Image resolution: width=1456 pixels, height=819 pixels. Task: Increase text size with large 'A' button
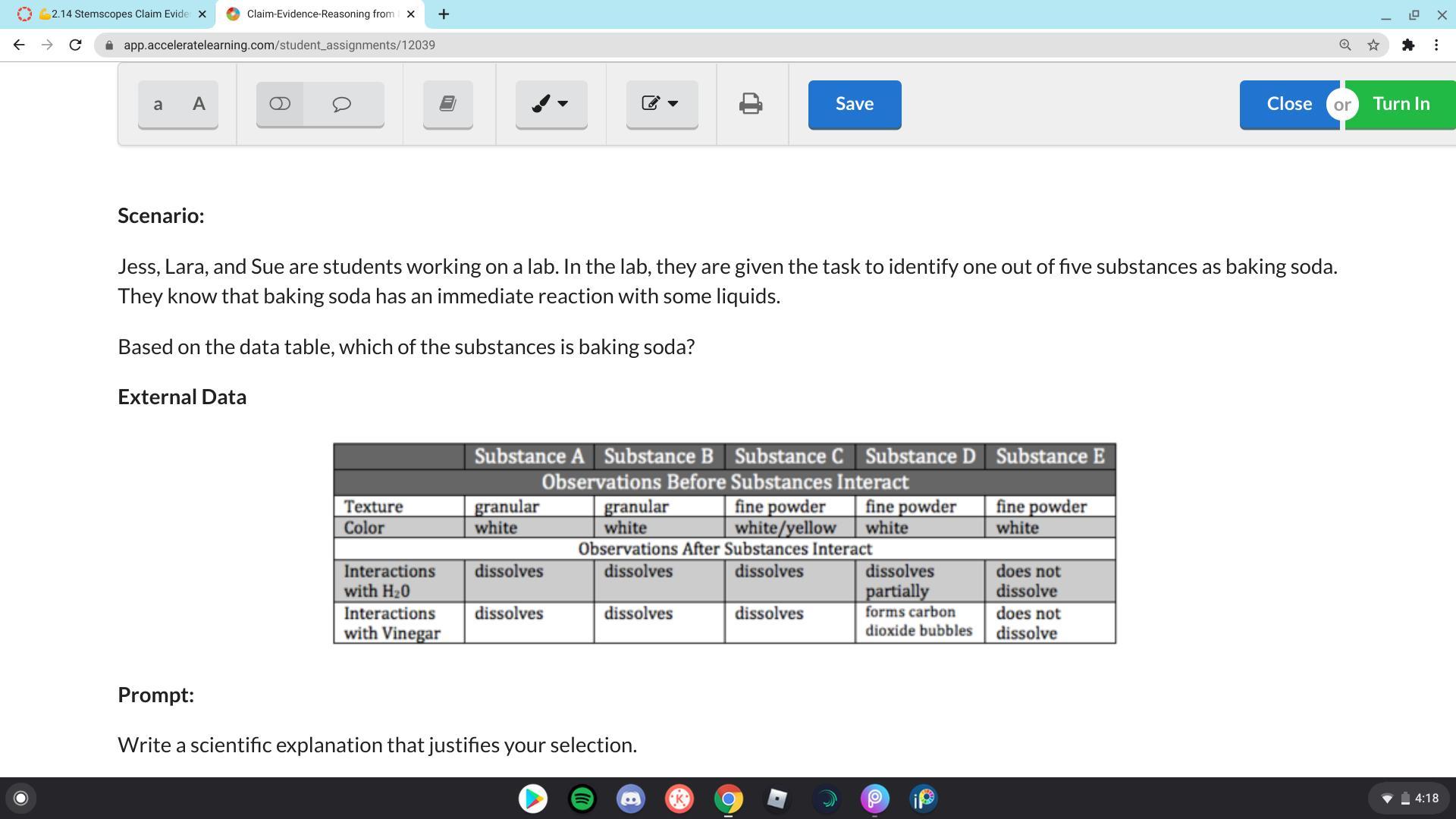pyautogui.click(x=199, y=104)
